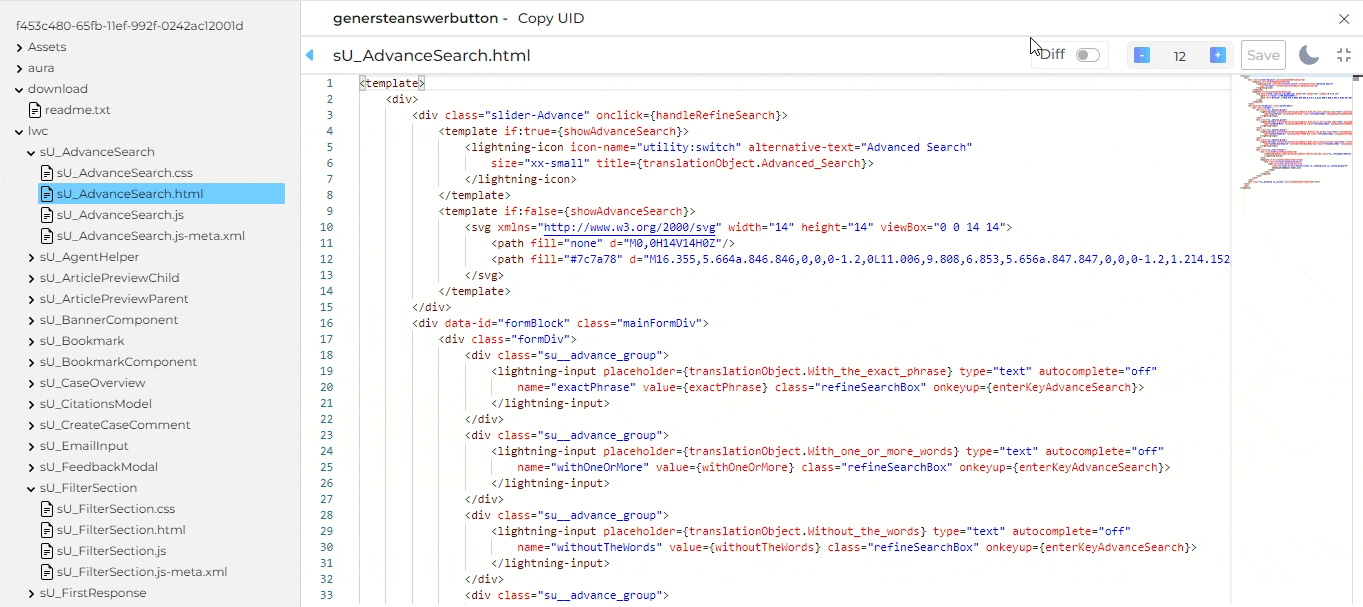This screenshot has width=1363, height=607.
Task: Open sU_FilterSection.html file
Action: 121,530
